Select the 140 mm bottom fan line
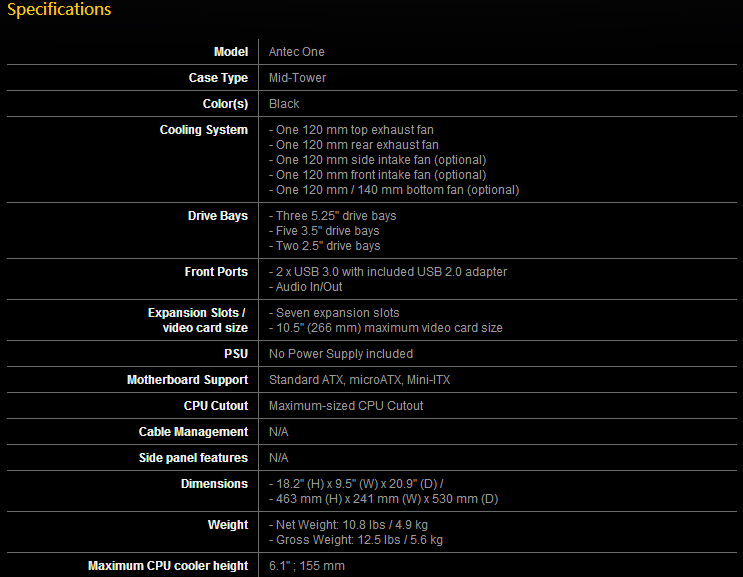Viewport: 743px width, 577px height. [394, 190]
